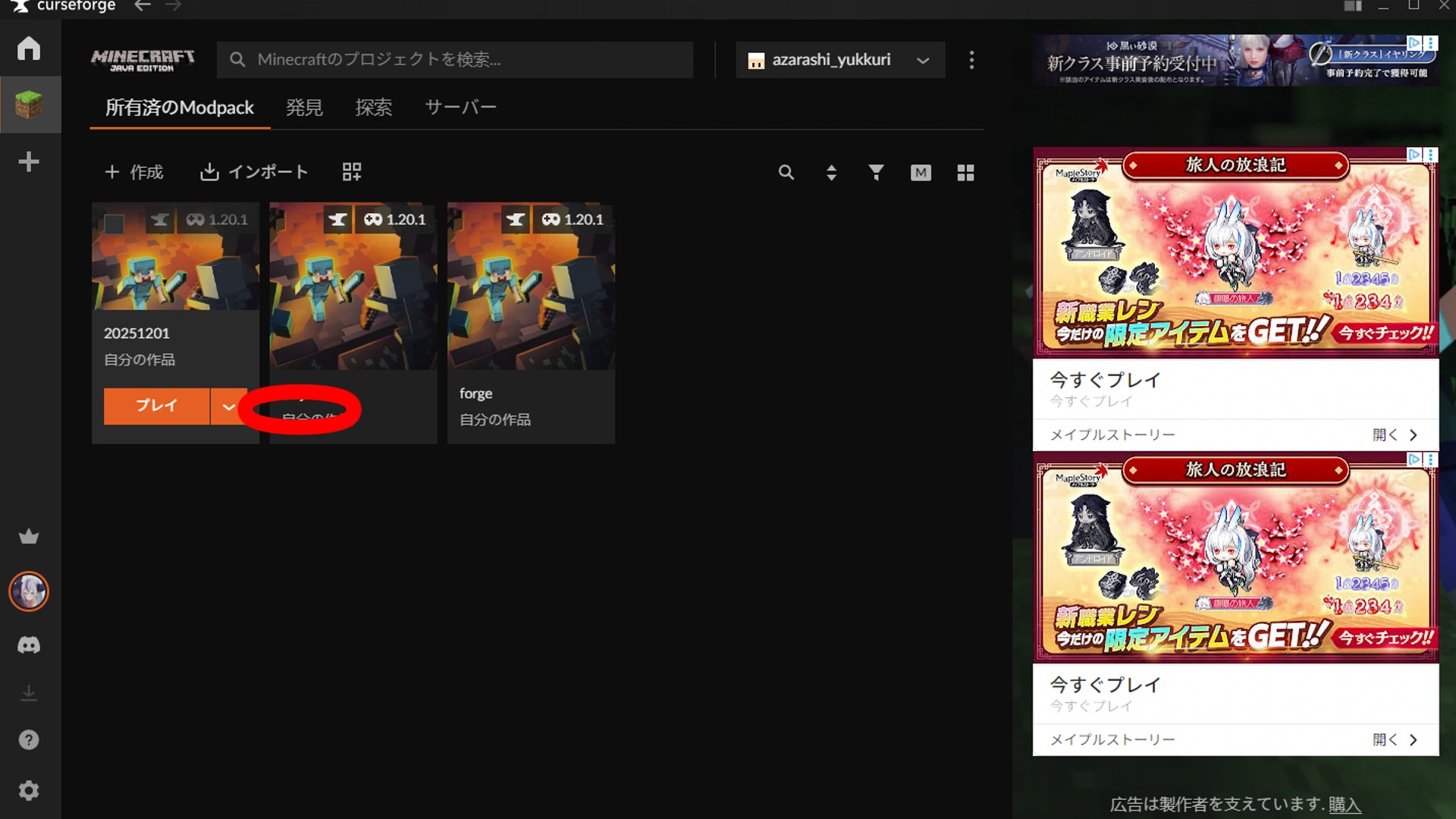This screenshot has height=819, width=1456.
Task: Expand the play options arrow beside プレイ
Action: click(229, 406)
